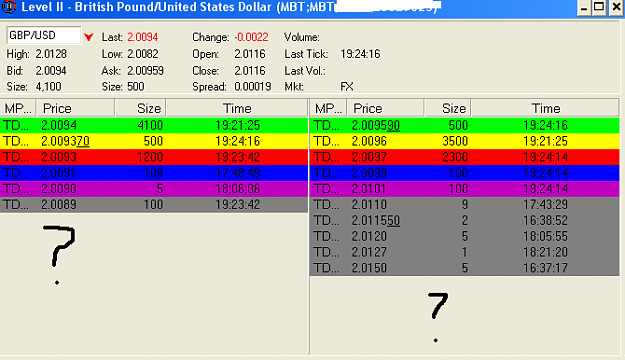
Task: Sort bid side by Price column header
Action: coord(75,108)
